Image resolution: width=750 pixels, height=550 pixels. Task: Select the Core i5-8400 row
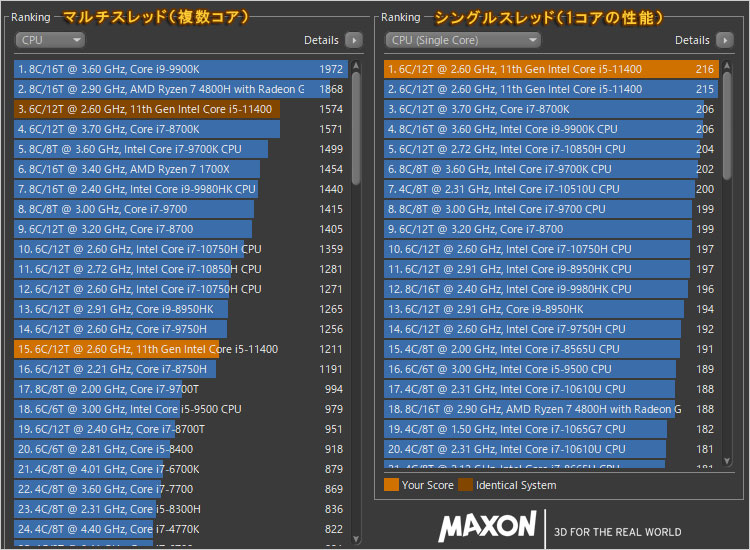pos(181,449)
